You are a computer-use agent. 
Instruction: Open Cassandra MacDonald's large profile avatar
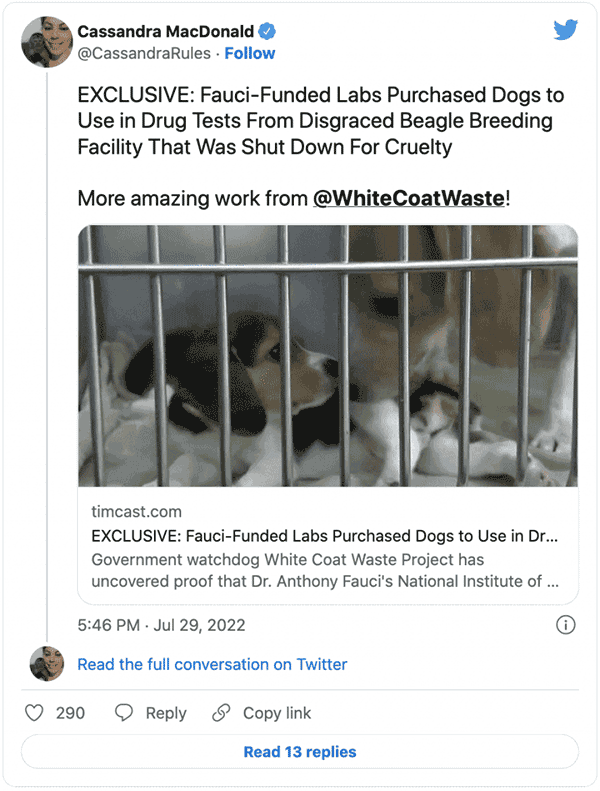[x=46, y=41]
